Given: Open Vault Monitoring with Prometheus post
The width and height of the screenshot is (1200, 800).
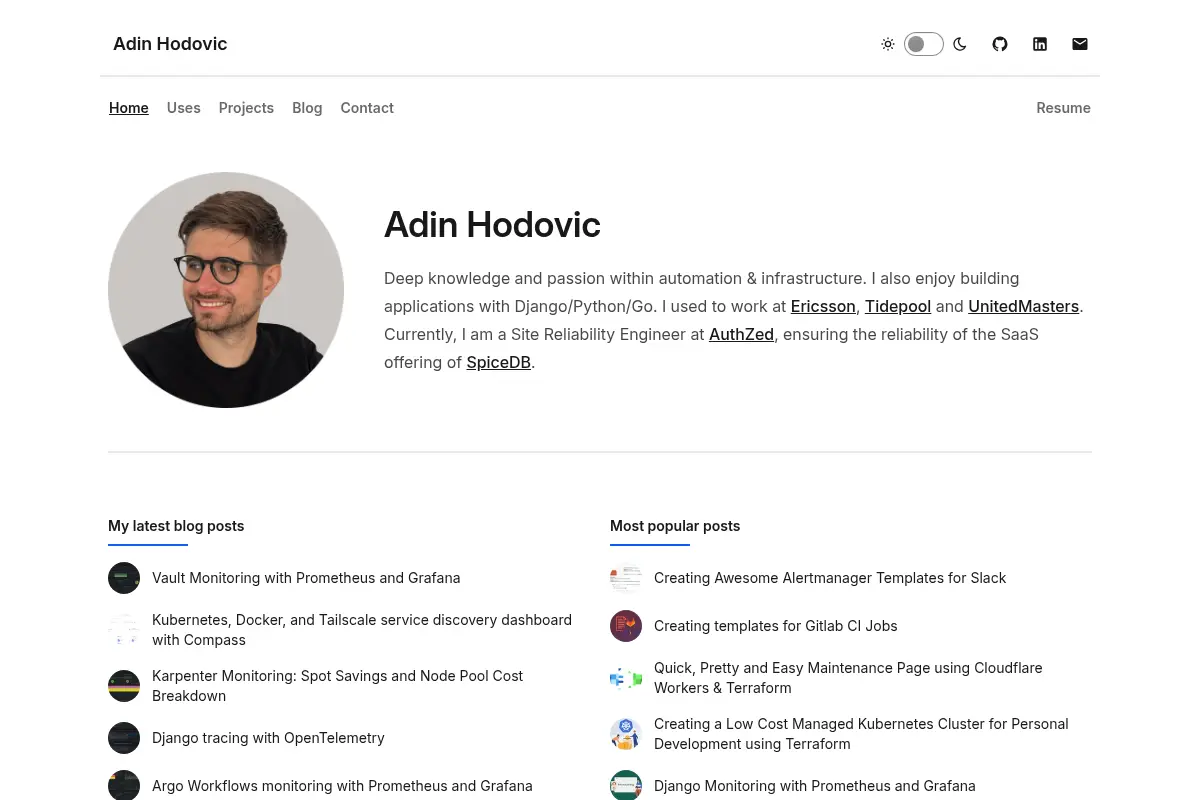Looking at the screenshot, I should tap(306, 578).
